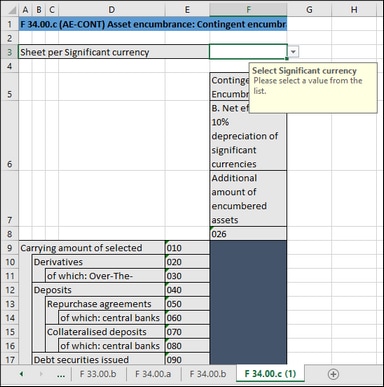Click 'Repurchase agreements' row label
Viewport: 384px width, 387px height.
pos(105,304)
